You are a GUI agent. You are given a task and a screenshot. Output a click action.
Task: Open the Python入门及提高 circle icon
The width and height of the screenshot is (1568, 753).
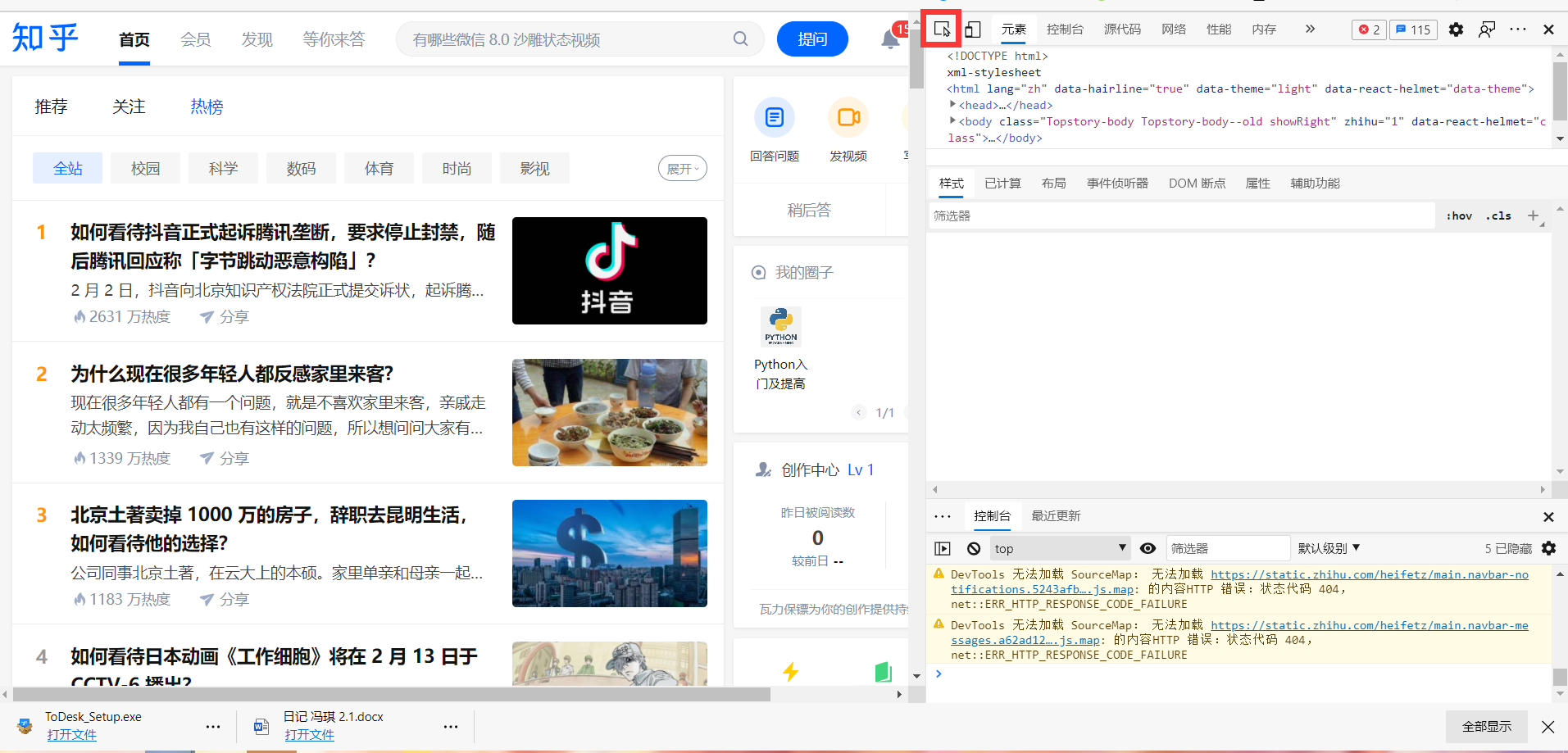(781, 327)
